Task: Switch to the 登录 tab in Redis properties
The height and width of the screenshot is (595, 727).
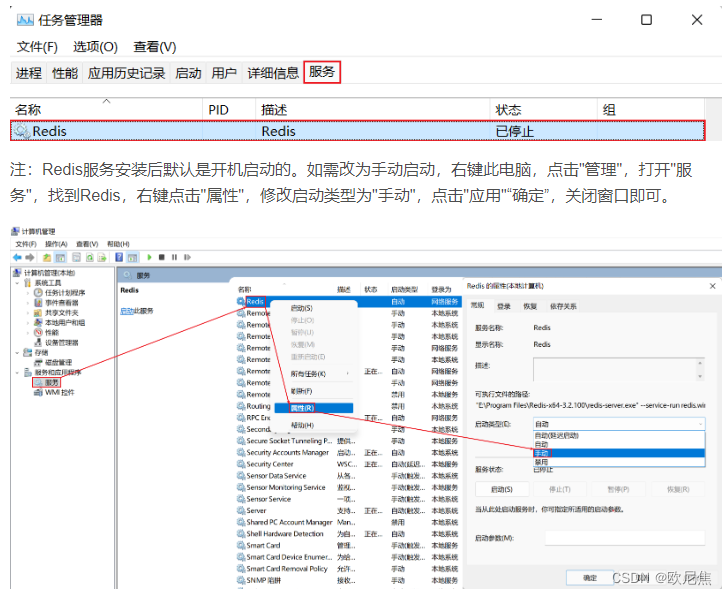Action: point(504,306)
